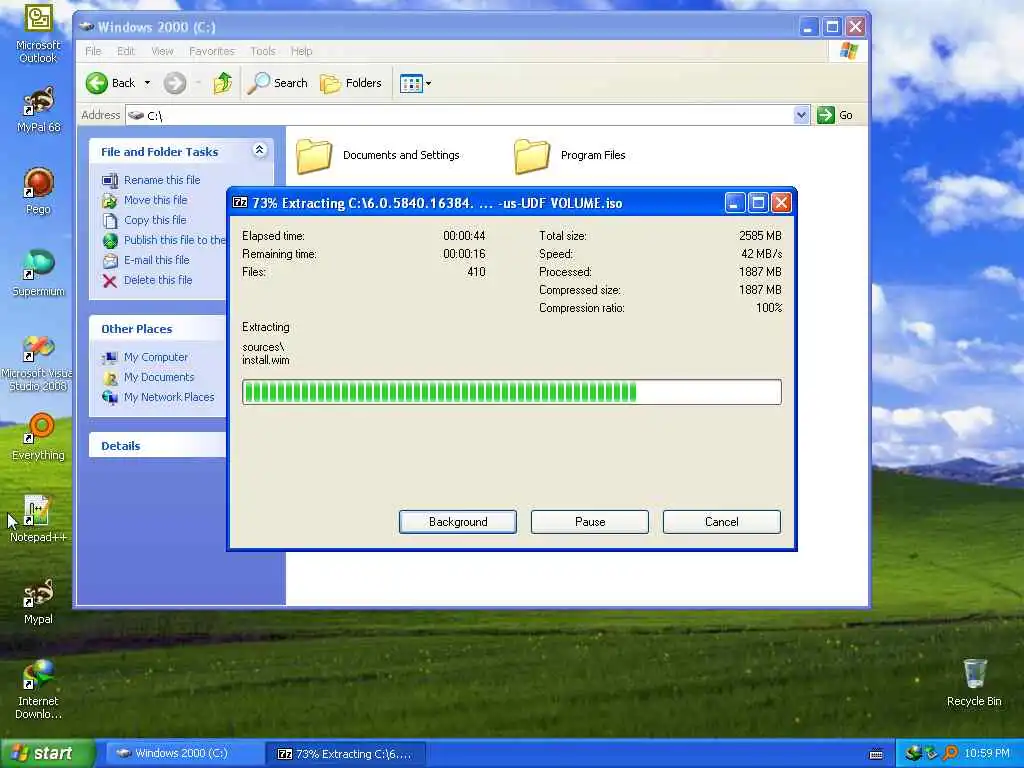Viewport: 1024px width, 768px height.
Task: Click the Other Places panel header
Action: click(157, 328)
